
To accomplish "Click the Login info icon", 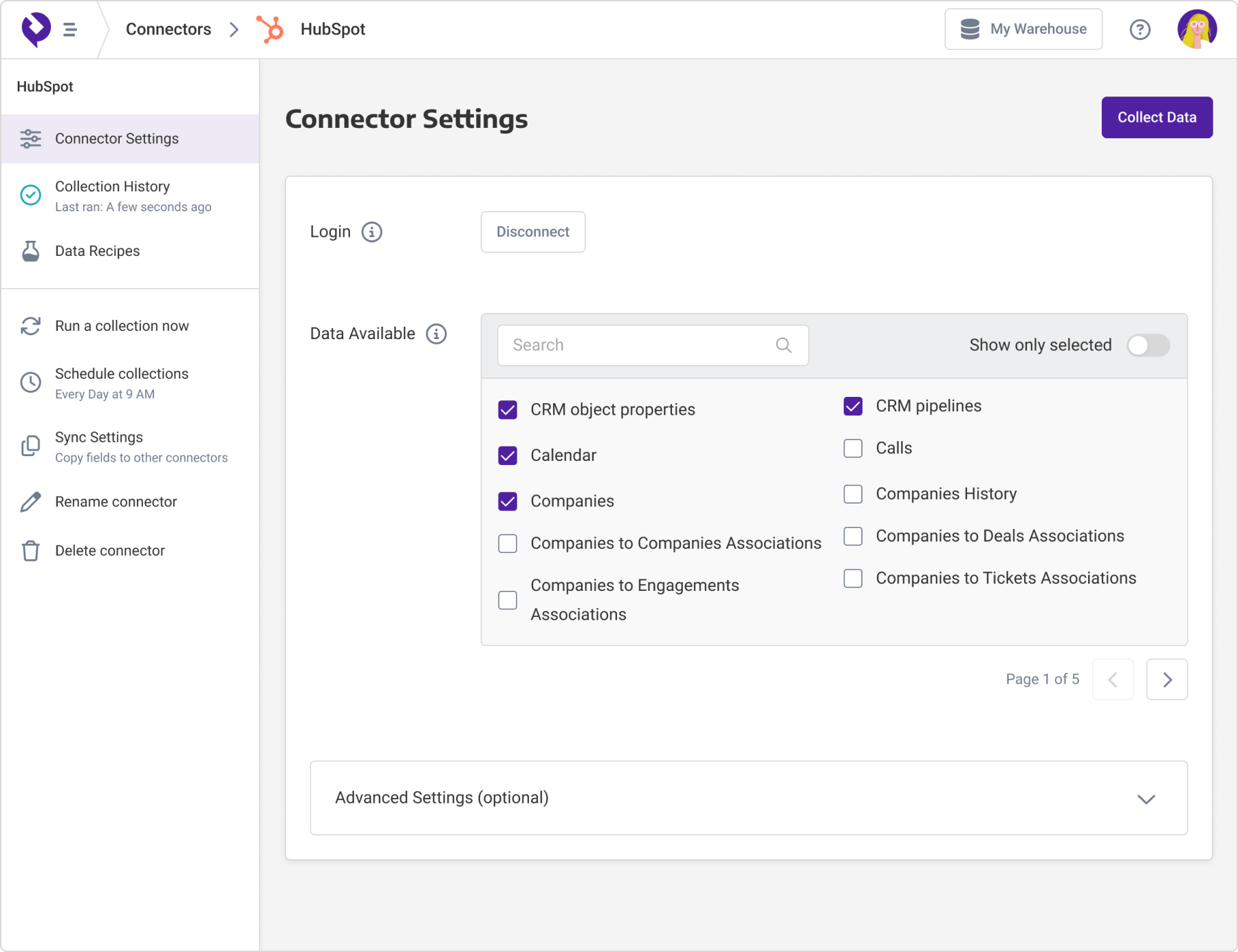I will (372, 232).
